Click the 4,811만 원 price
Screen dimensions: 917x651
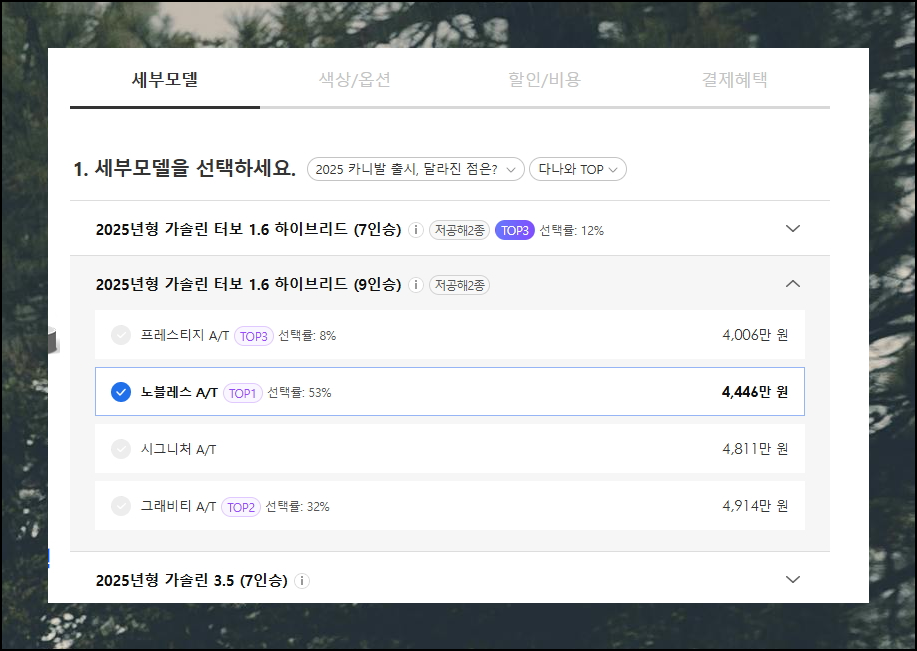755,449
